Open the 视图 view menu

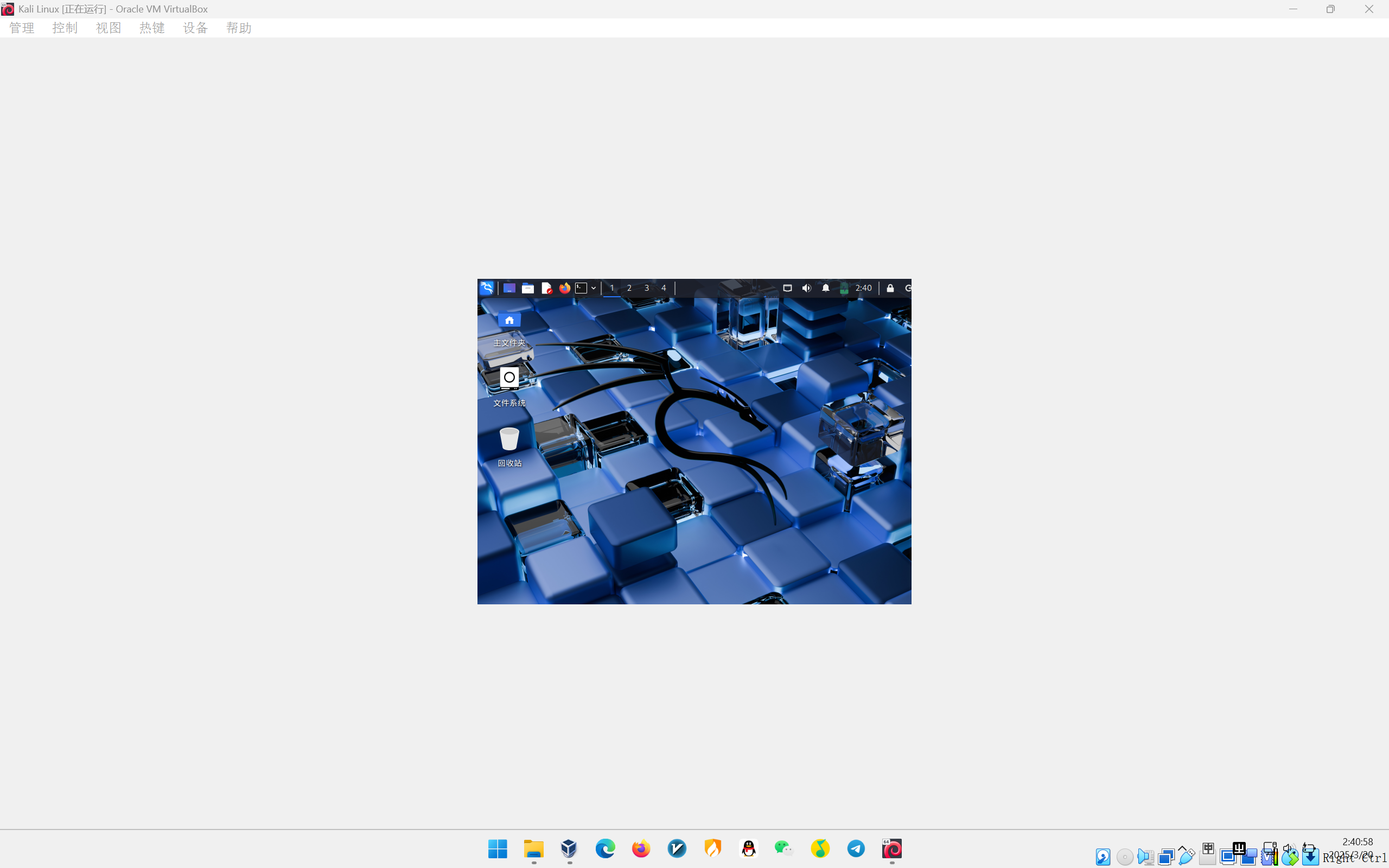[108, 28]
